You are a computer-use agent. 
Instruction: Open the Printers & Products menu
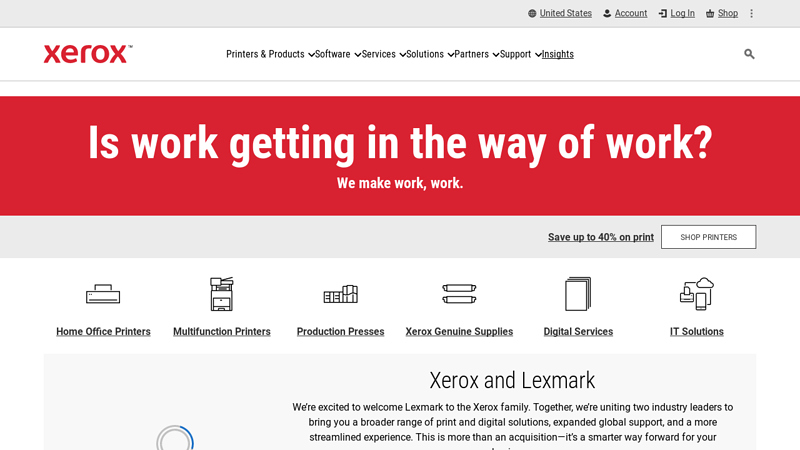point(265,54)
